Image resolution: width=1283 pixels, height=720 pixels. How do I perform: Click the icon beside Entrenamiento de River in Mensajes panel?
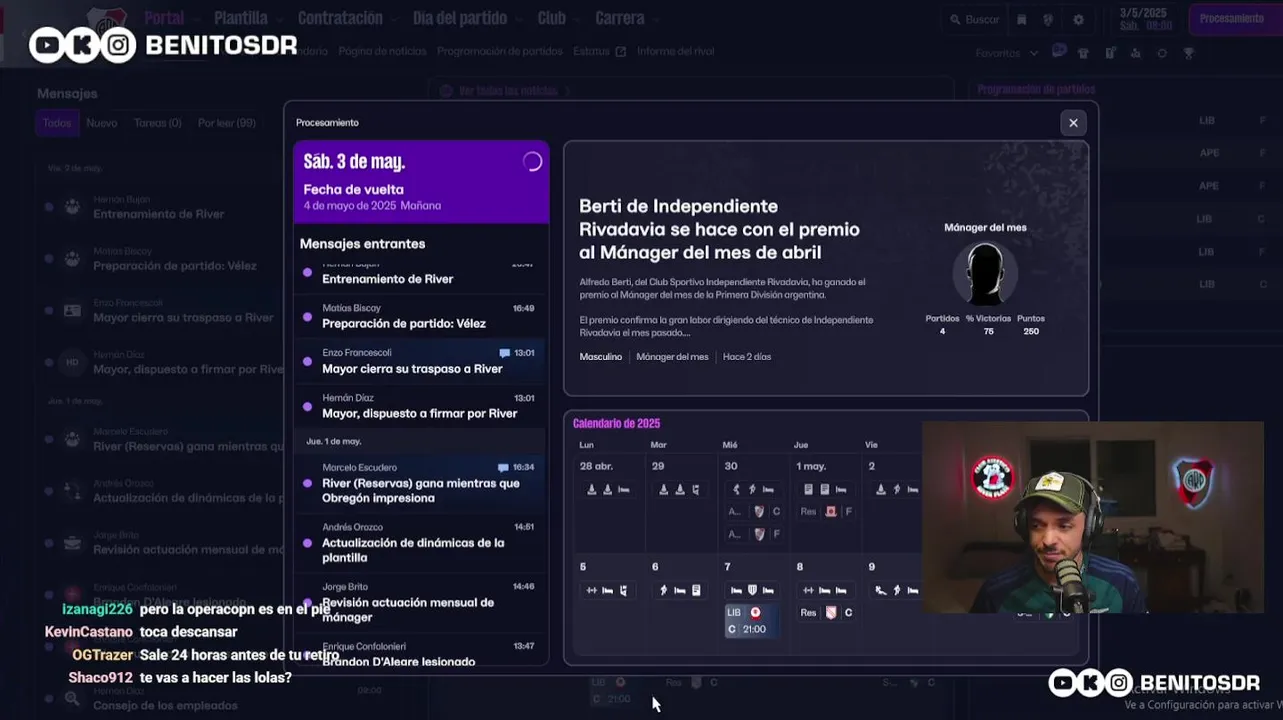coord(72,207)
